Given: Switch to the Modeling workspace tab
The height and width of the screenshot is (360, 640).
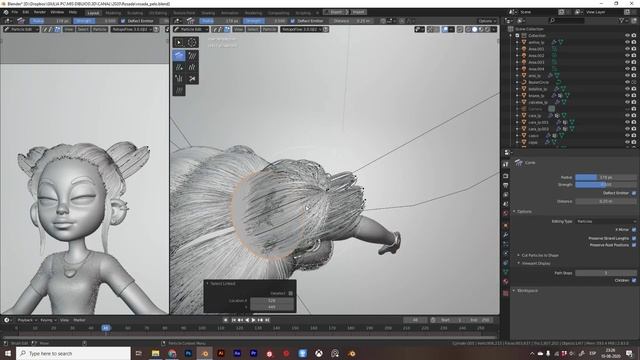Looking at the screenshot, I should point(113,13).
